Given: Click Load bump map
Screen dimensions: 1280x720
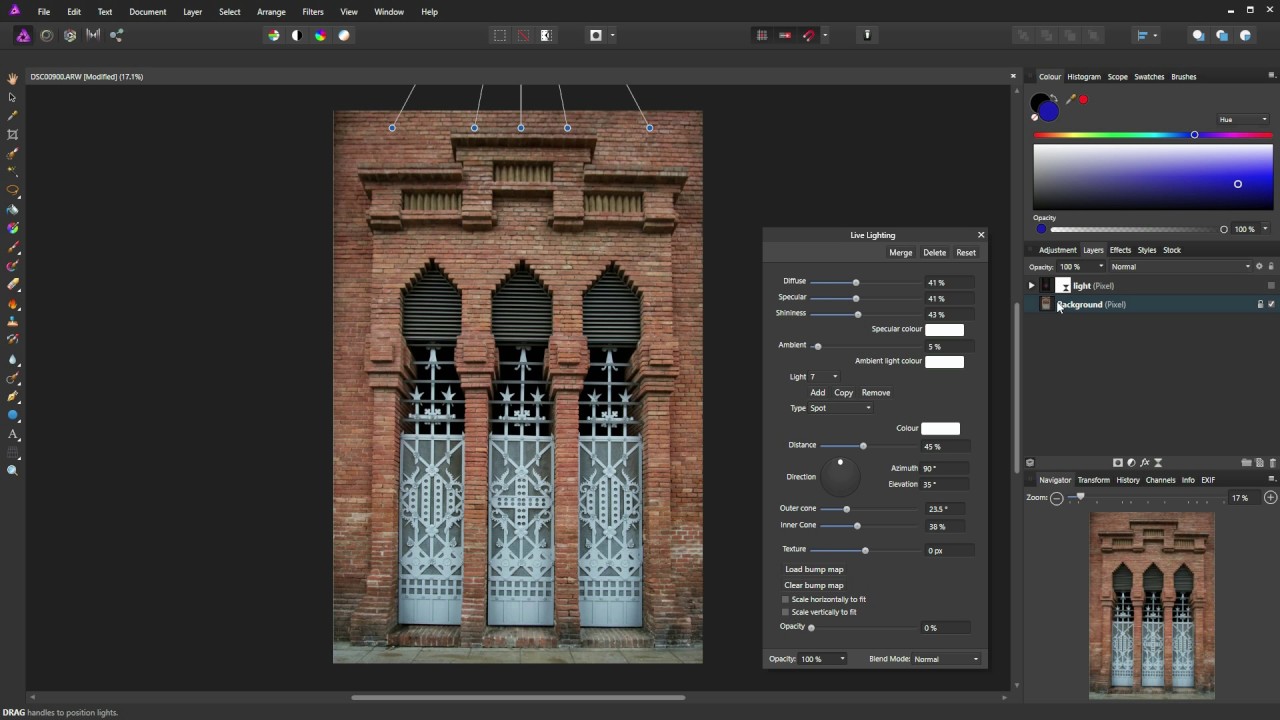Looking at the screenshot, I should [814, 570].
